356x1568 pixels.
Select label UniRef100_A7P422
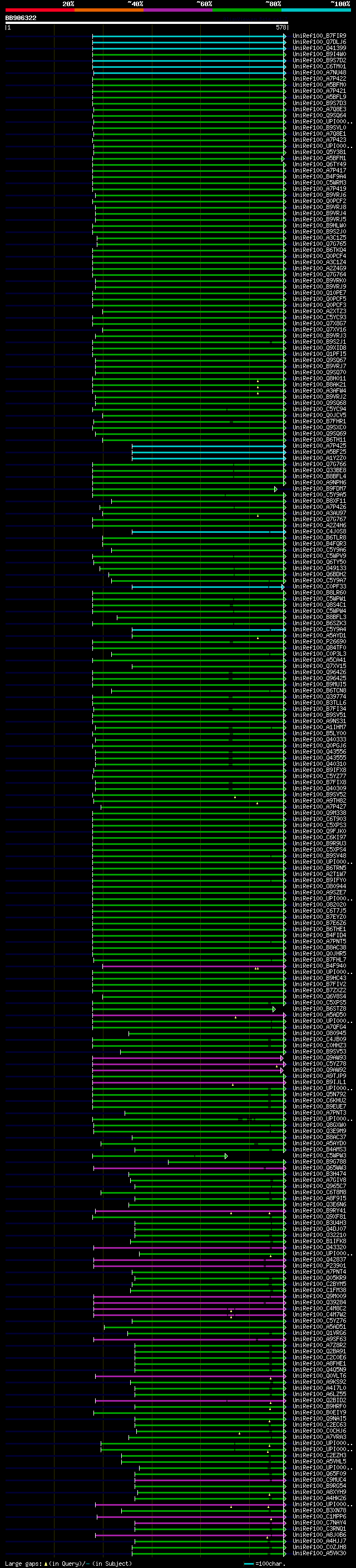[319, 78]
